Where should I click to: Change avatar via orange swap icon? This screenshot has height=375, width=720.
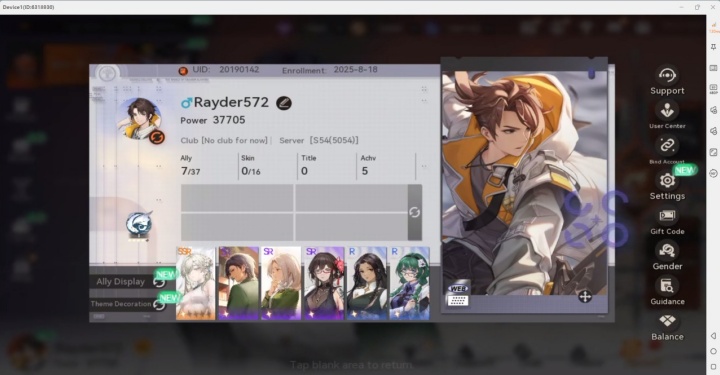pos(157,137)
